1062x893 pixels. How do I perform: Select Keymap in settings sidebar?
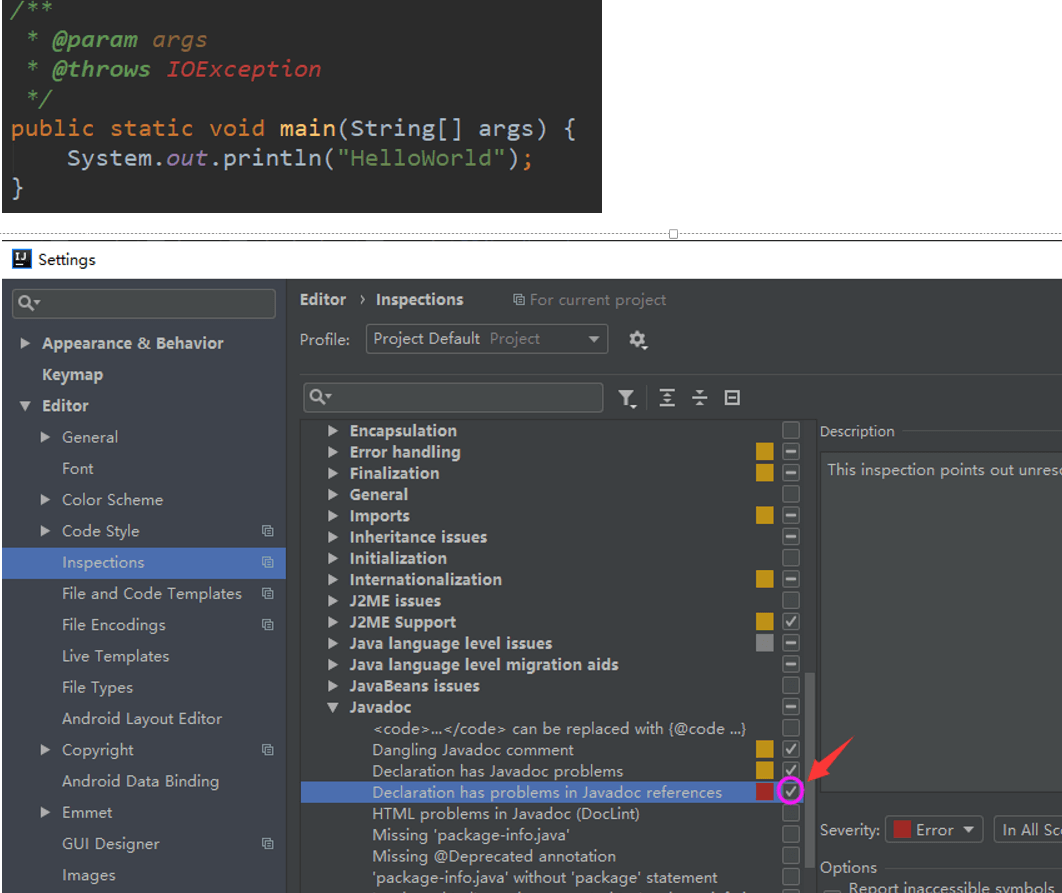tap(72, 375)
